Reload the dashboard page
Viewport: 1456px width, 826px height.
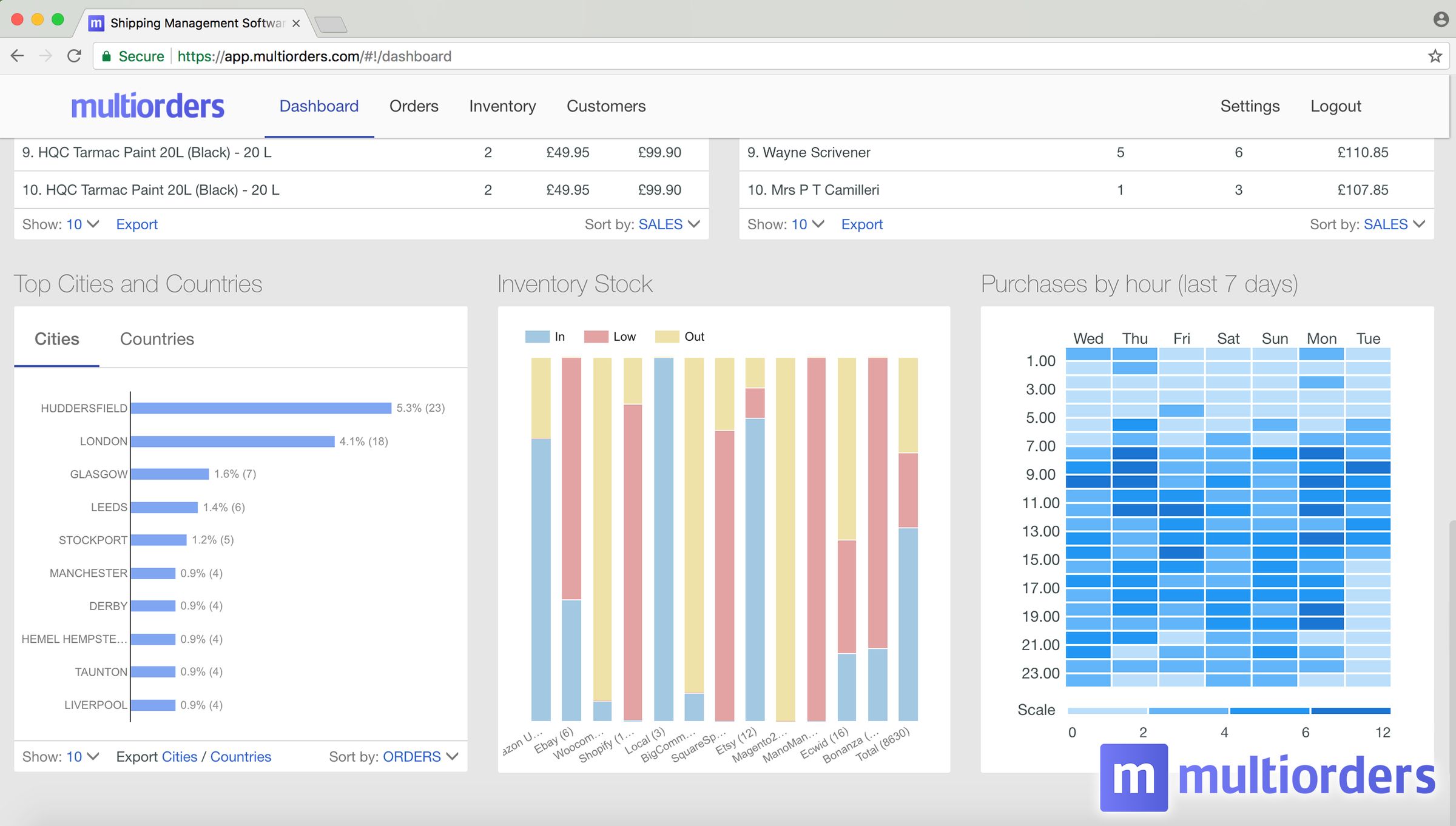[x=73, y=55]
